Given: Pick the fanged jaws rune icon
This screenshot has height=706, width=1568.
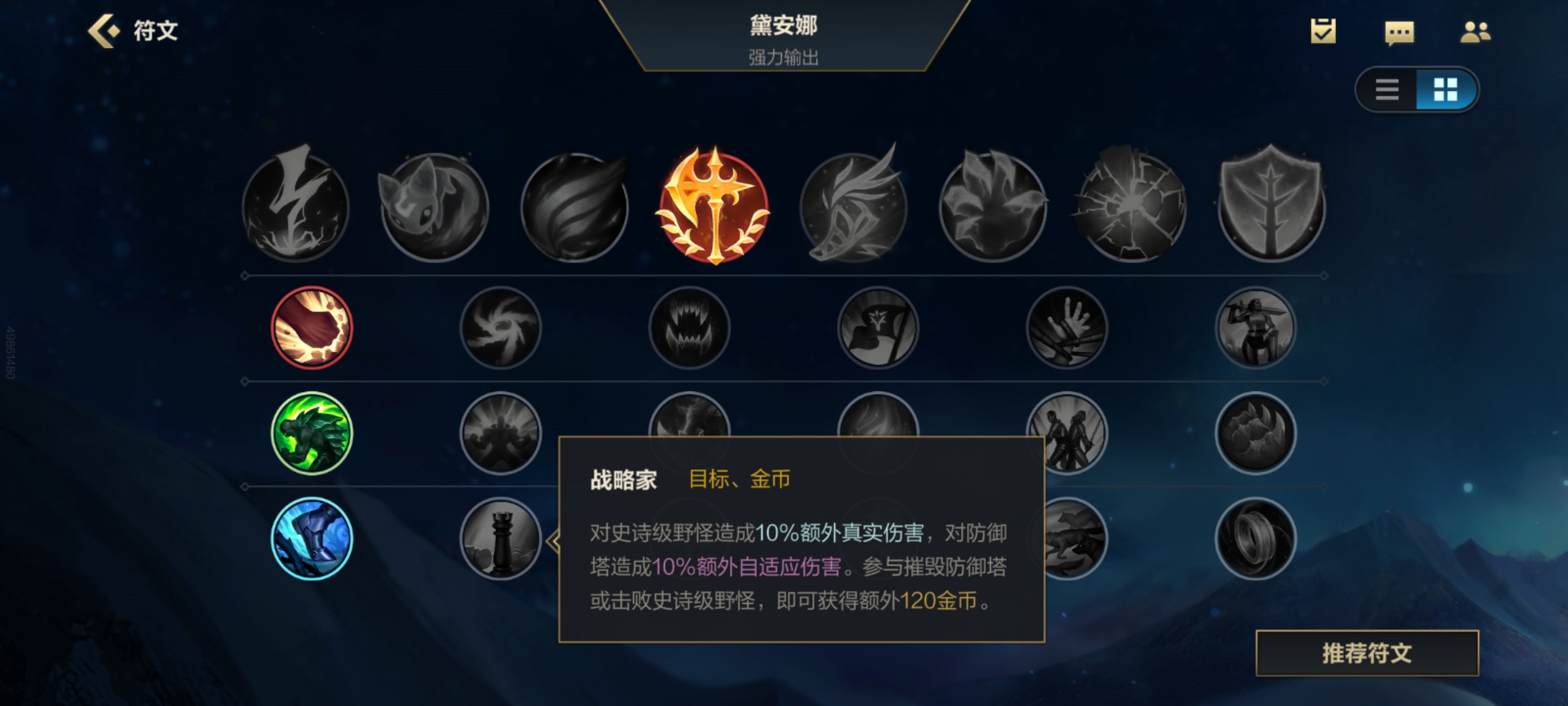Looking at the screenshot, I should click(689, 328).
